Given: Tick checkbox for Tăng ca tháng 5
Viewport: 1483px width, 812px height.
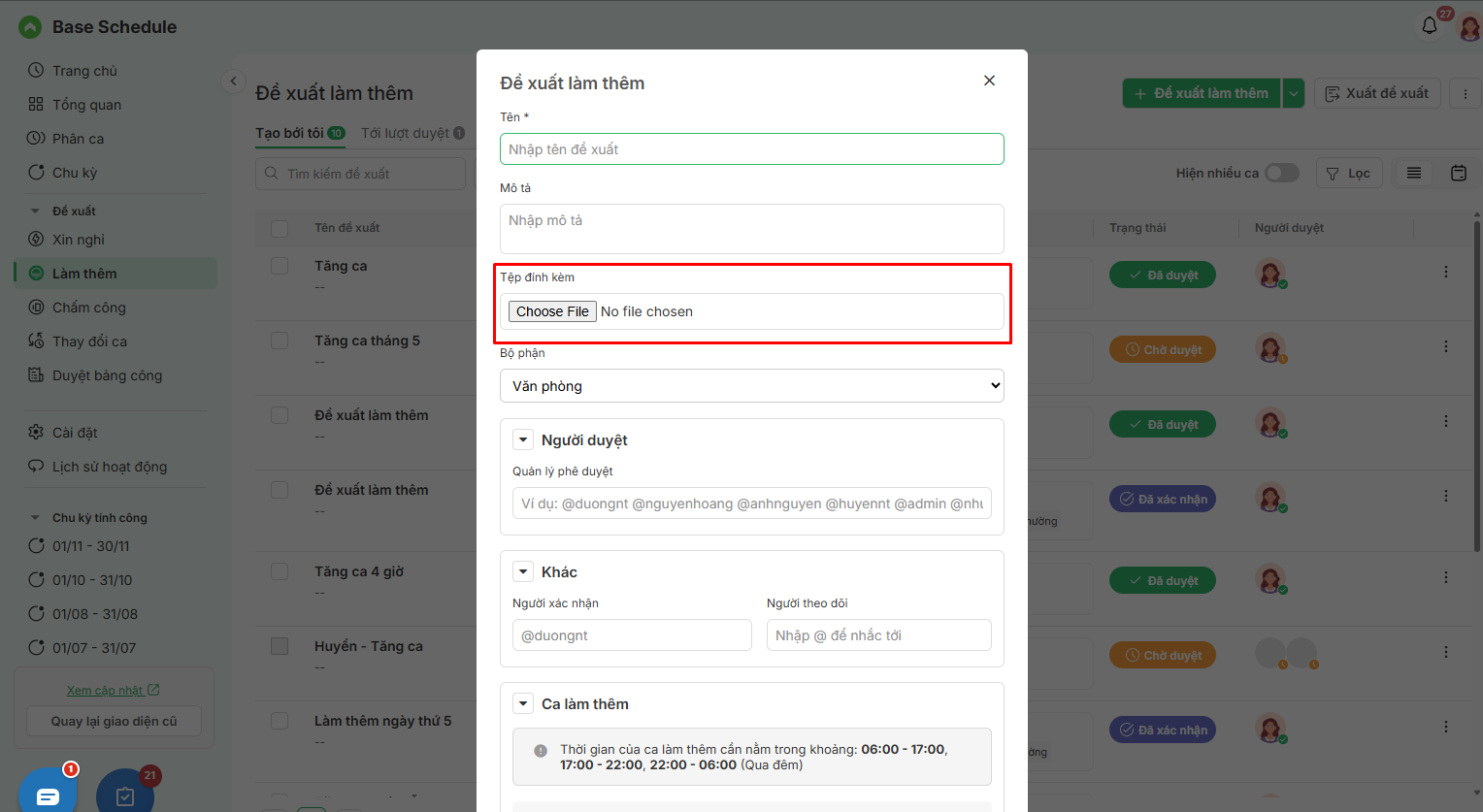Looking at the screenshot, I should [280, 341].
